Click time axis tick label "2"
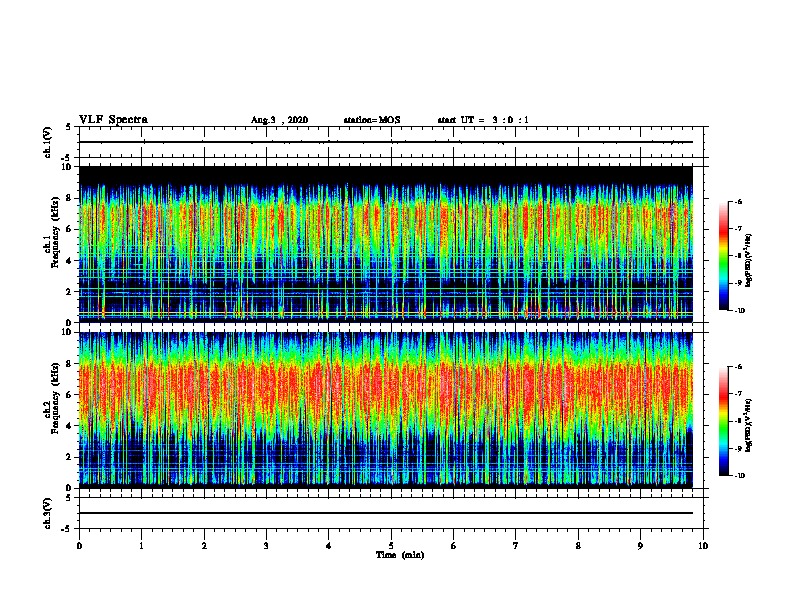The height and width of the screenshot is (612, 792). pyautogui.click(x=204, y=546)
